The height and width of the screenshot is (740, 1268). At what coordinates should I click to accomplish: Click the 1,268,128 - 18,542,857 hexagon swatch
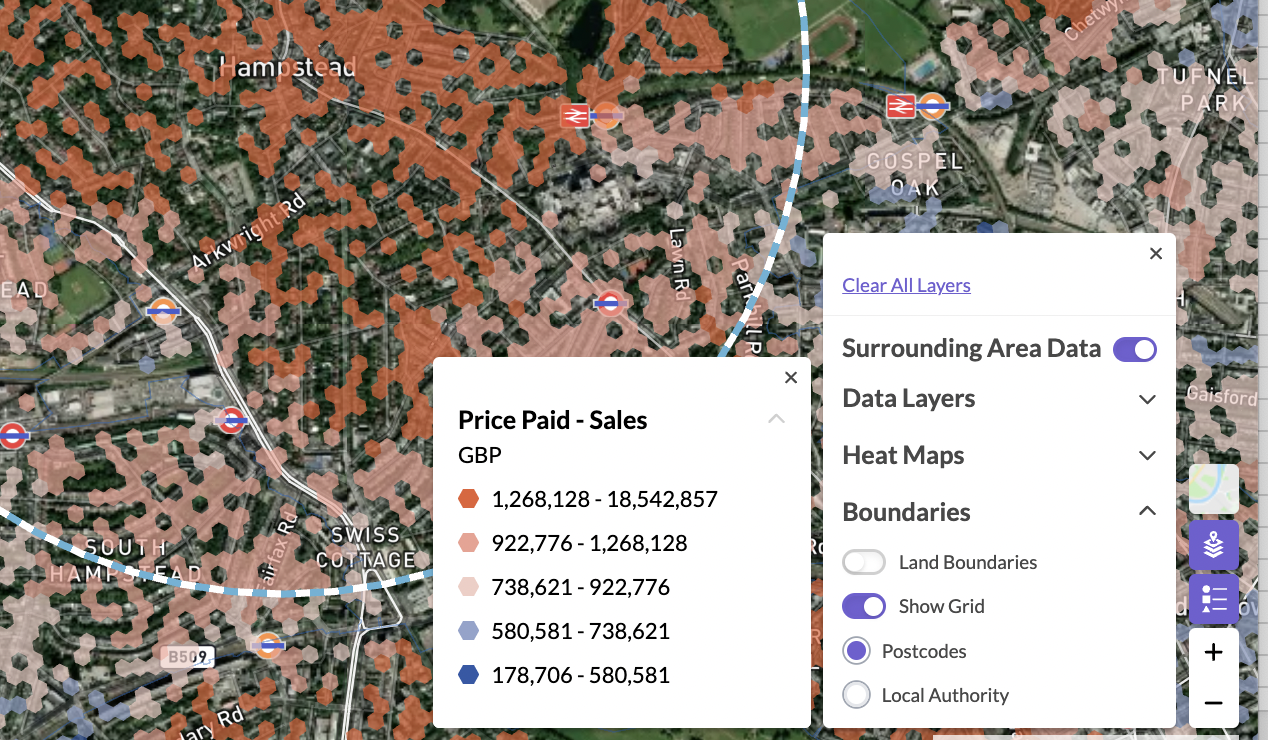(469, 499)
